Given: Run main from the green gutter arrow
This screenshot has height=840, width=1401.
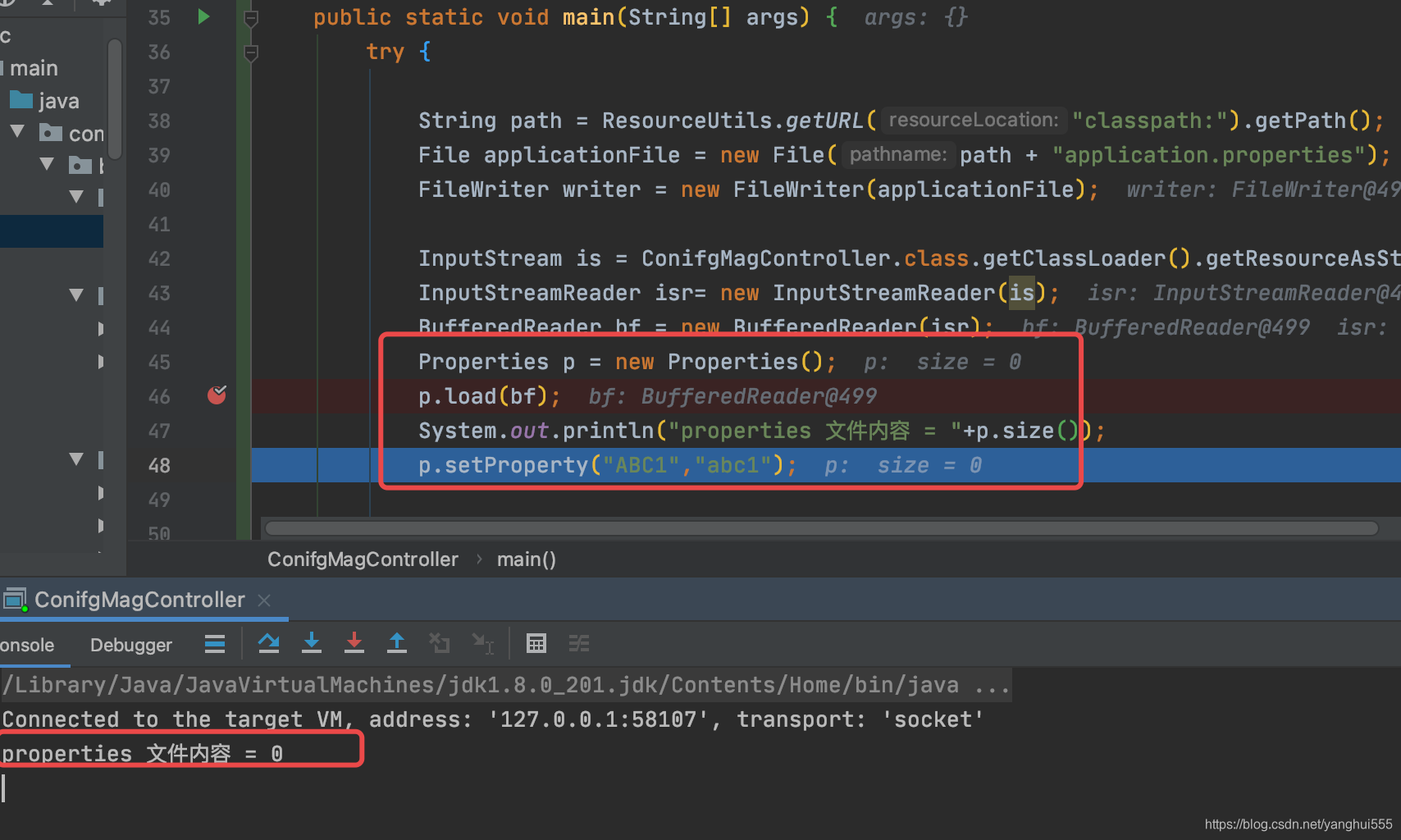Looking at the screenshot, I should click(x=203, y=16).
